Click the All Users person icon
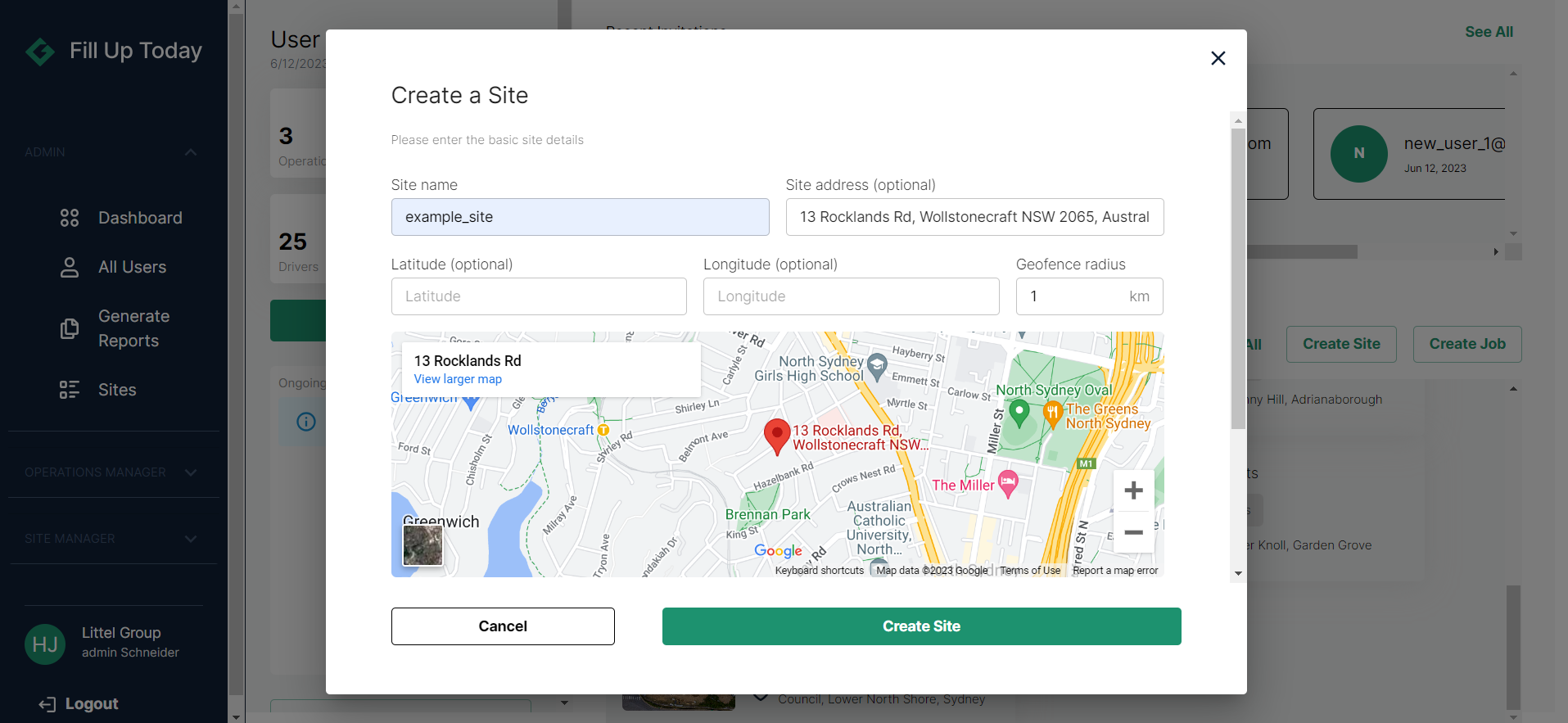Viewport: 1568px width, 723px height. pyautogui.click(x=70, y=267)
